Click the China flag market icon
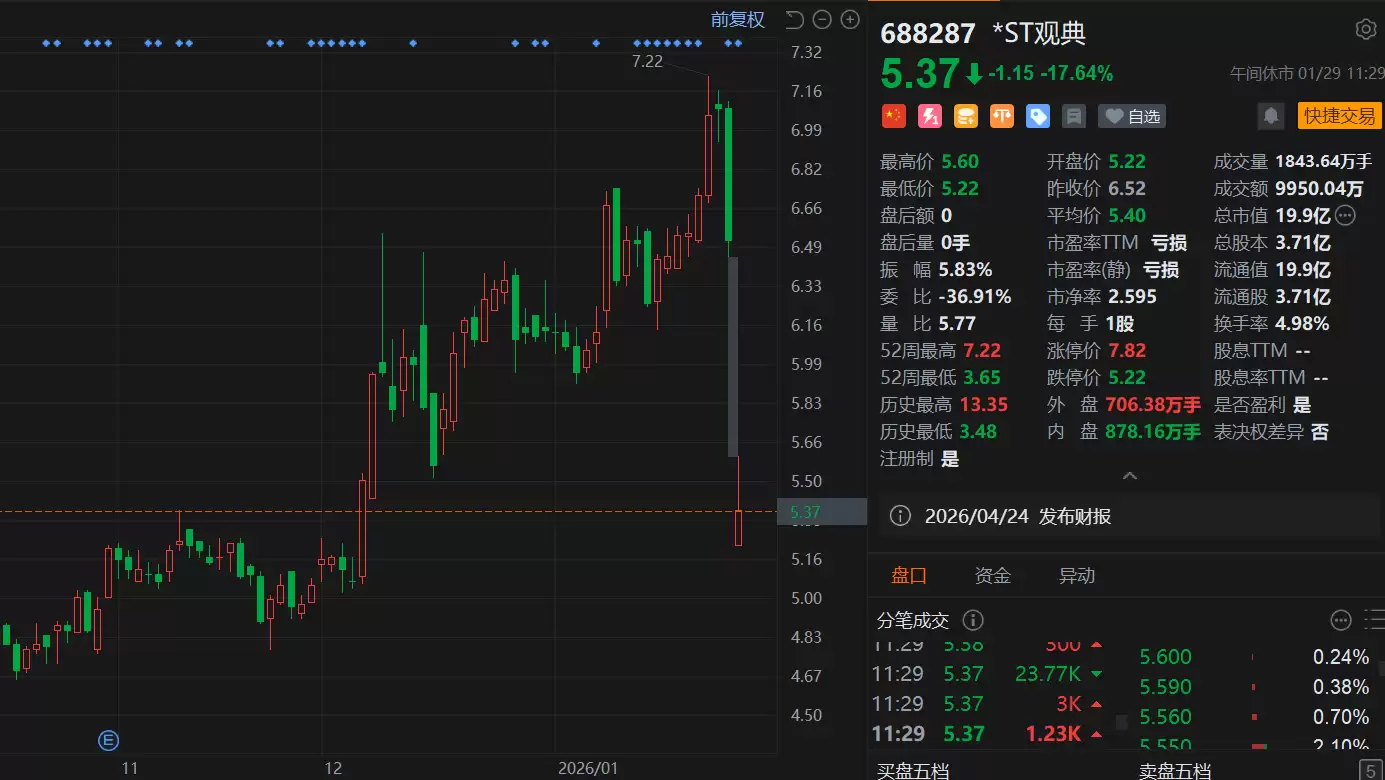 click(x=893, y=116)
